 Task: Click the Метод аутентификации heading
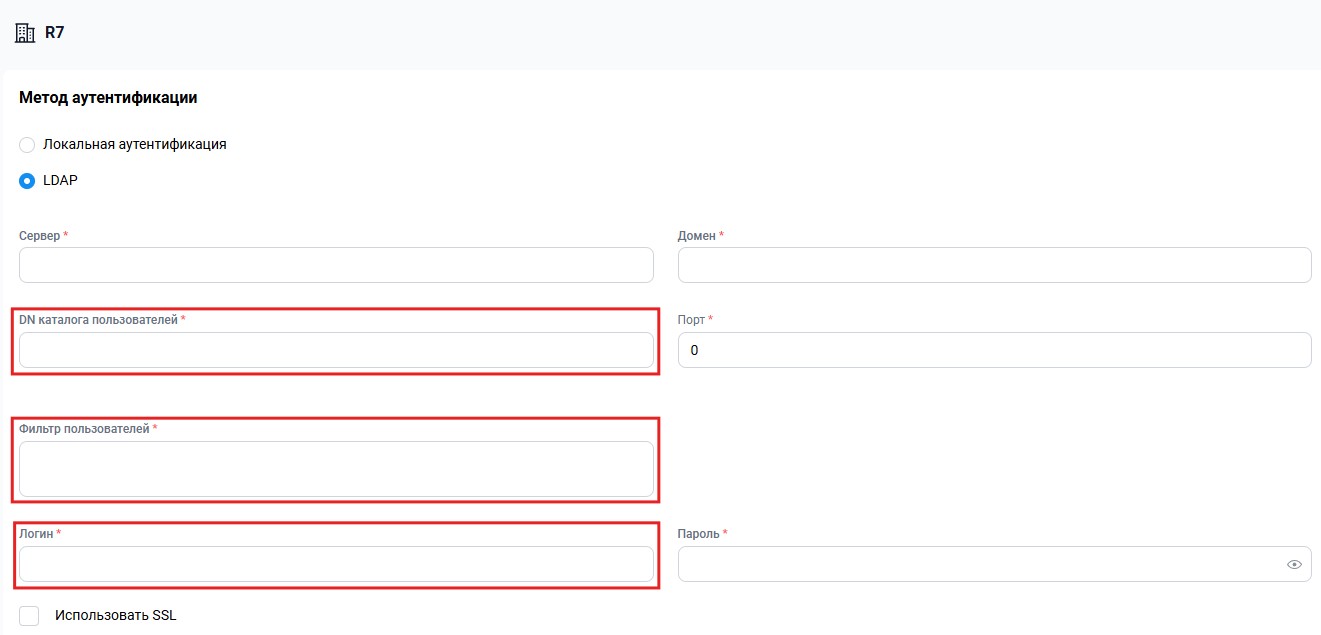[108, 98]
